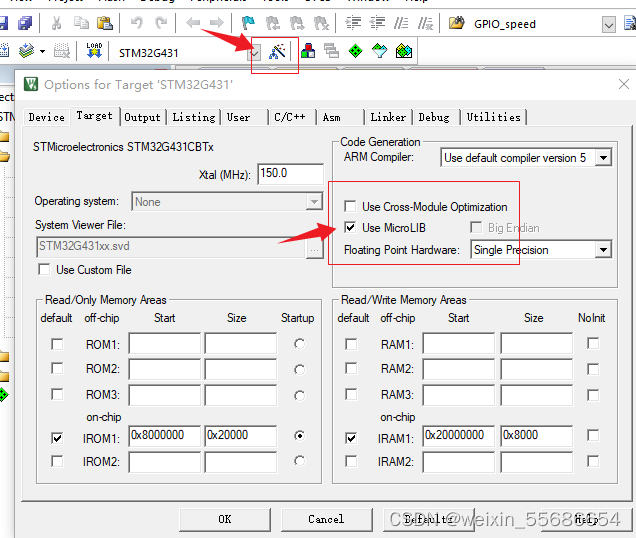Image resolution: width=636 pixels, height=538 pixels.
Task: Click the Unindent selection icon
Action: (x=377, y=23)
